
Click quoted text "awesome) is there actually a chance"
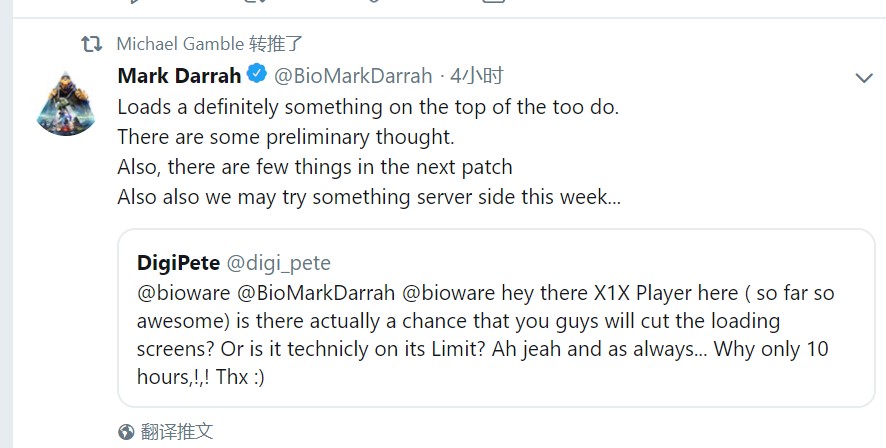pyautogui.click(x=458, y=322)
